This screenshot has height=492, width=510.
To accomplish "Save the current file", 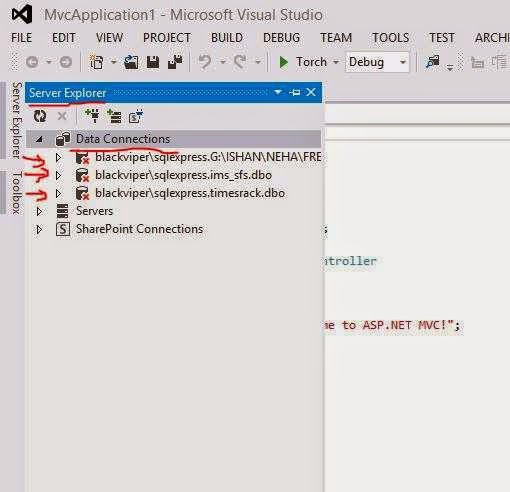I will pos(153,62).
